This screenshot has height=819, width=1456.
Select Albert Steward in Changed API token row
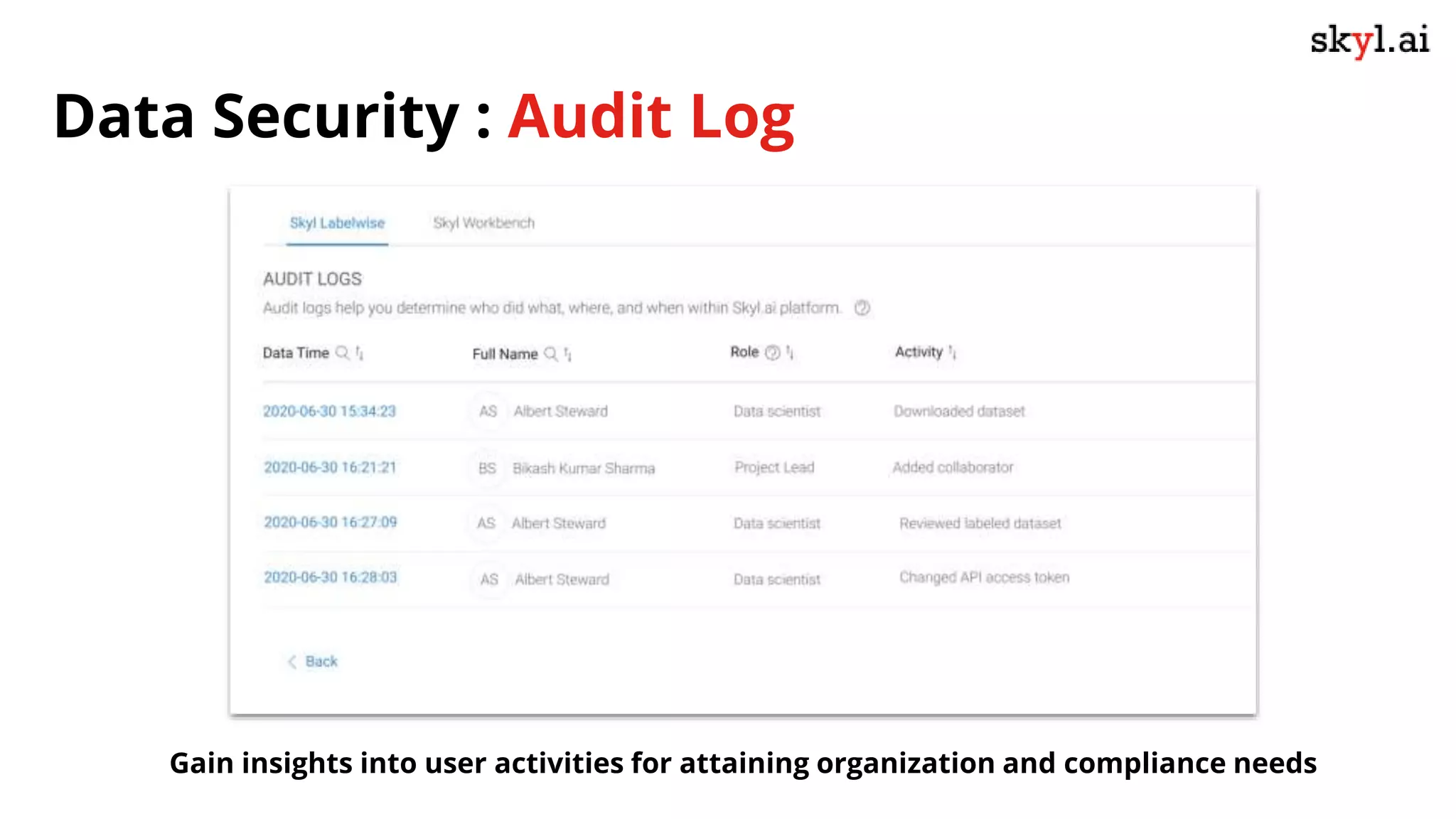click(x=562, y=579)
